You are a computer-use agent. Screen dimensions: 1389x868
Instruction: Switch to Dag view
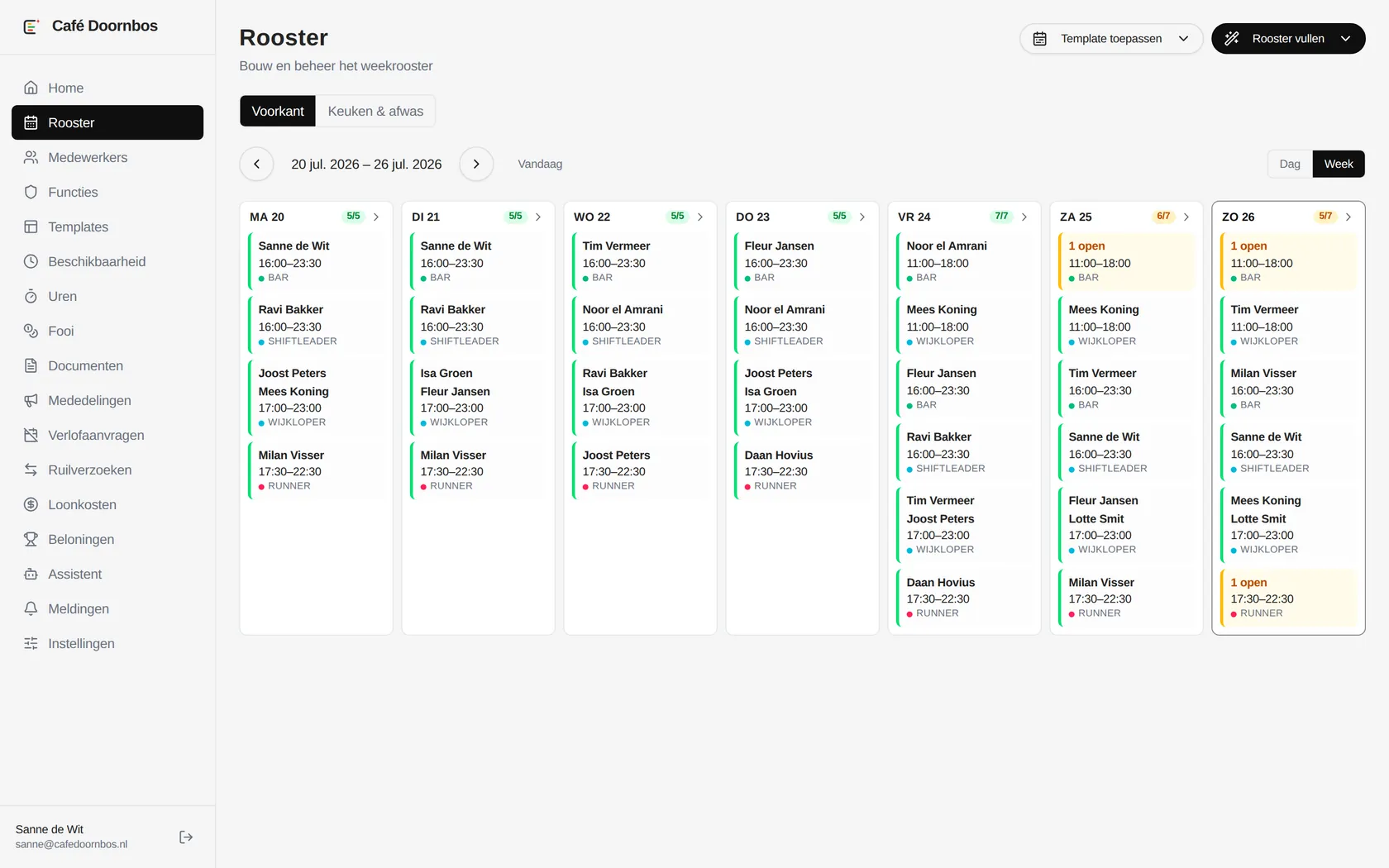pyautogui.click(x=1290, y=164)
